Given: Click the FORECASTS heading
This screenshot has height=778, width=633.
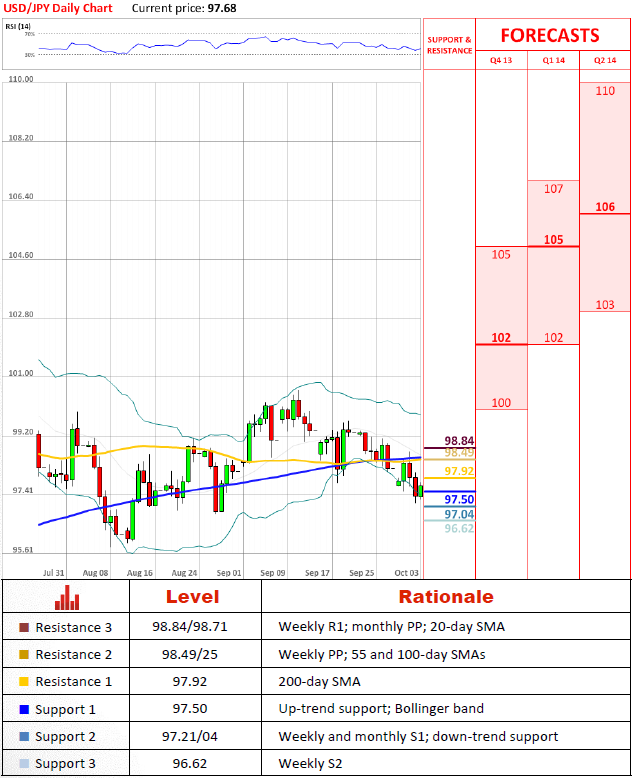Looking at the screenshot, I should tap(550, 35).
